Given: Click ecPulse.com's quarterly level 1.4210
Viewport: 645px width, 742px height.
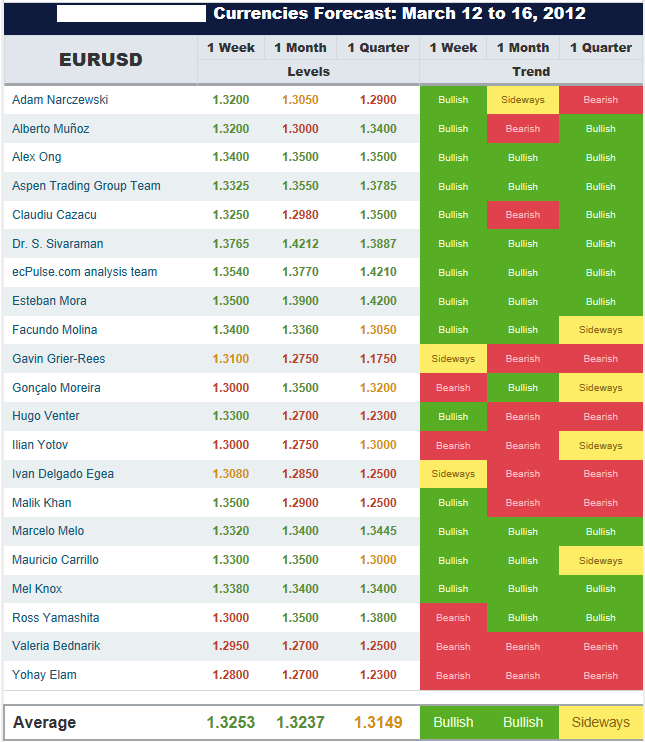Looking at the screenshot, I should tap(378, 272).
